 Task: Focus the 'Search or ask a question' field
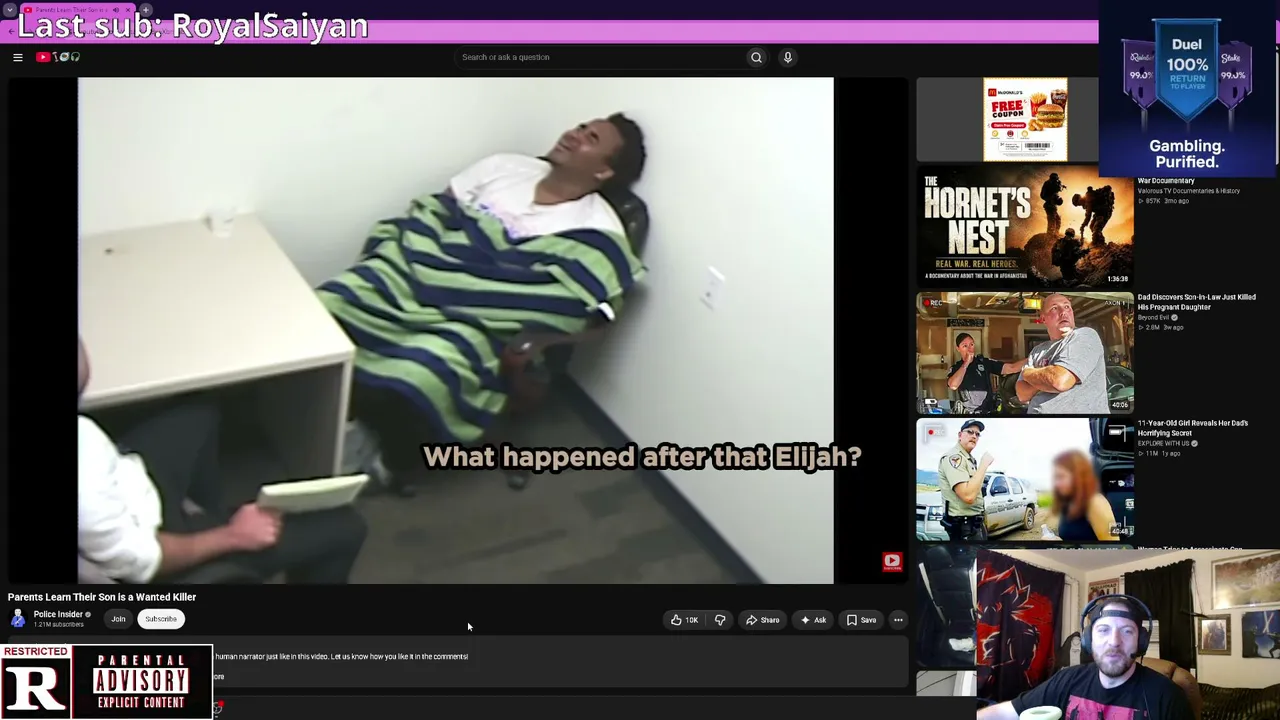[600, 57]
